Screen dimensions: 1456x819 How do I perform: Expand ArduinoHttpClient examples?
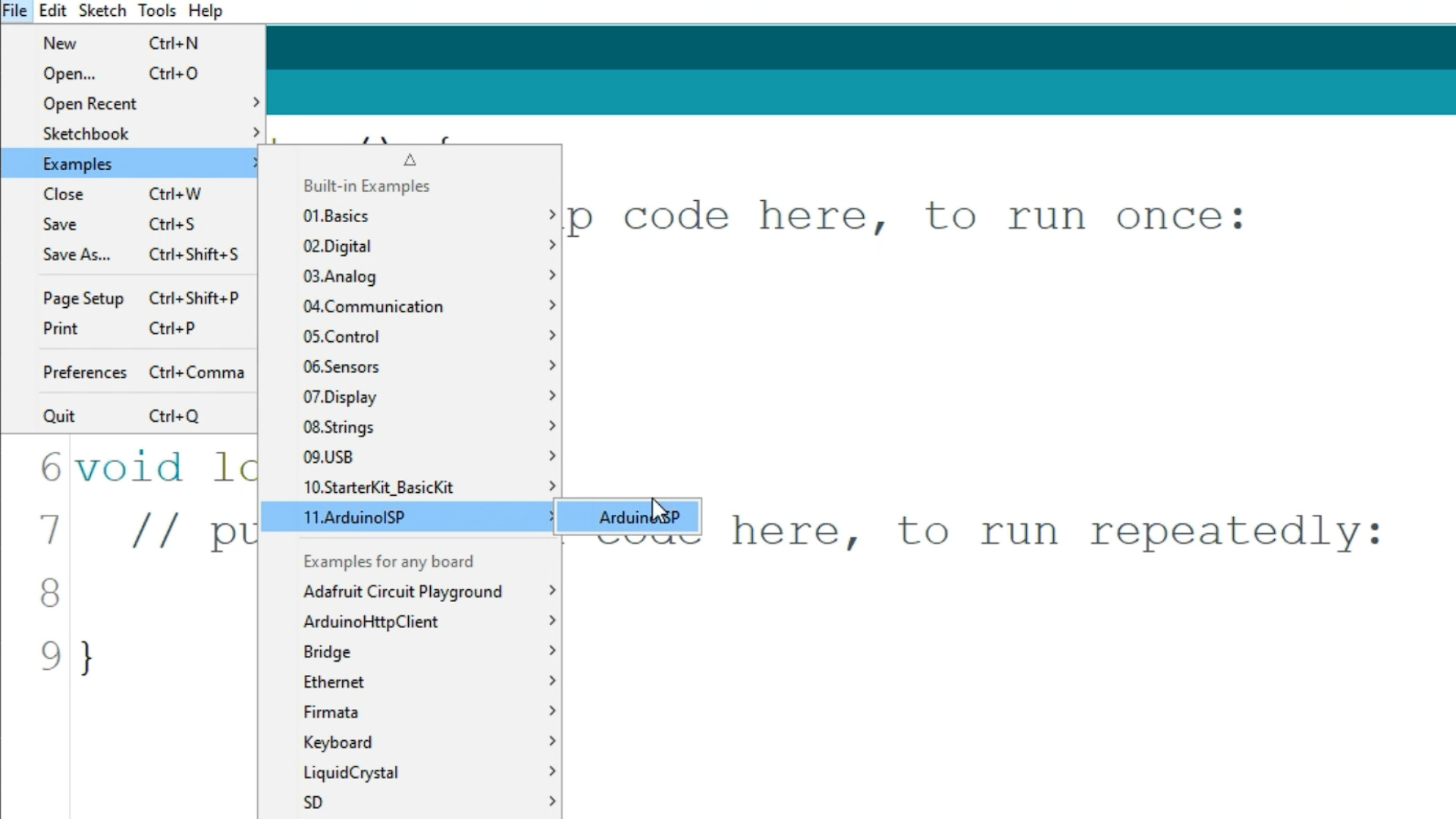pos(410,622)
